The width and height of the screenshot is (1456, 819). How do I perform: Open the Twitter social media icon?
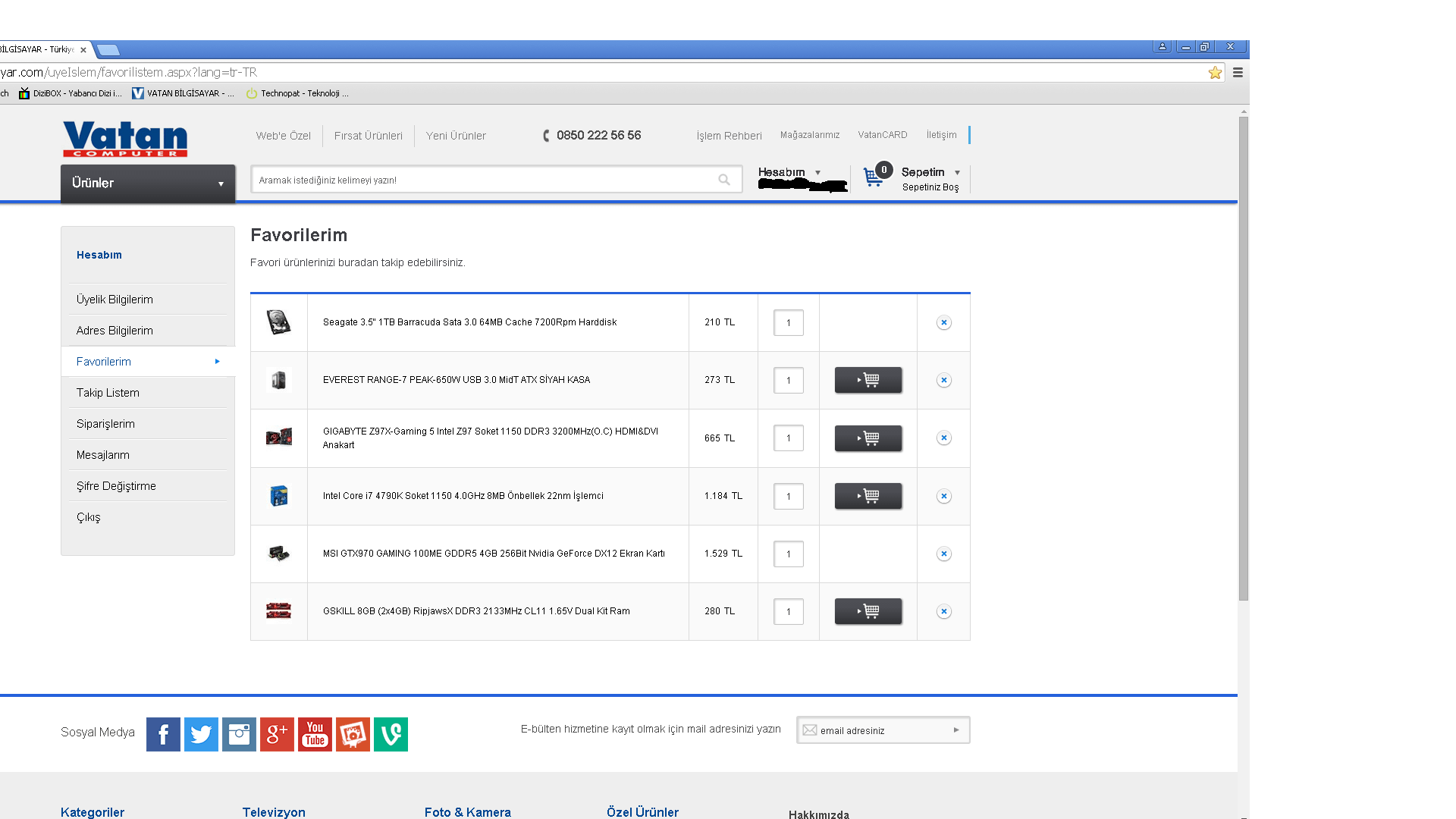[x=201, y=734]
